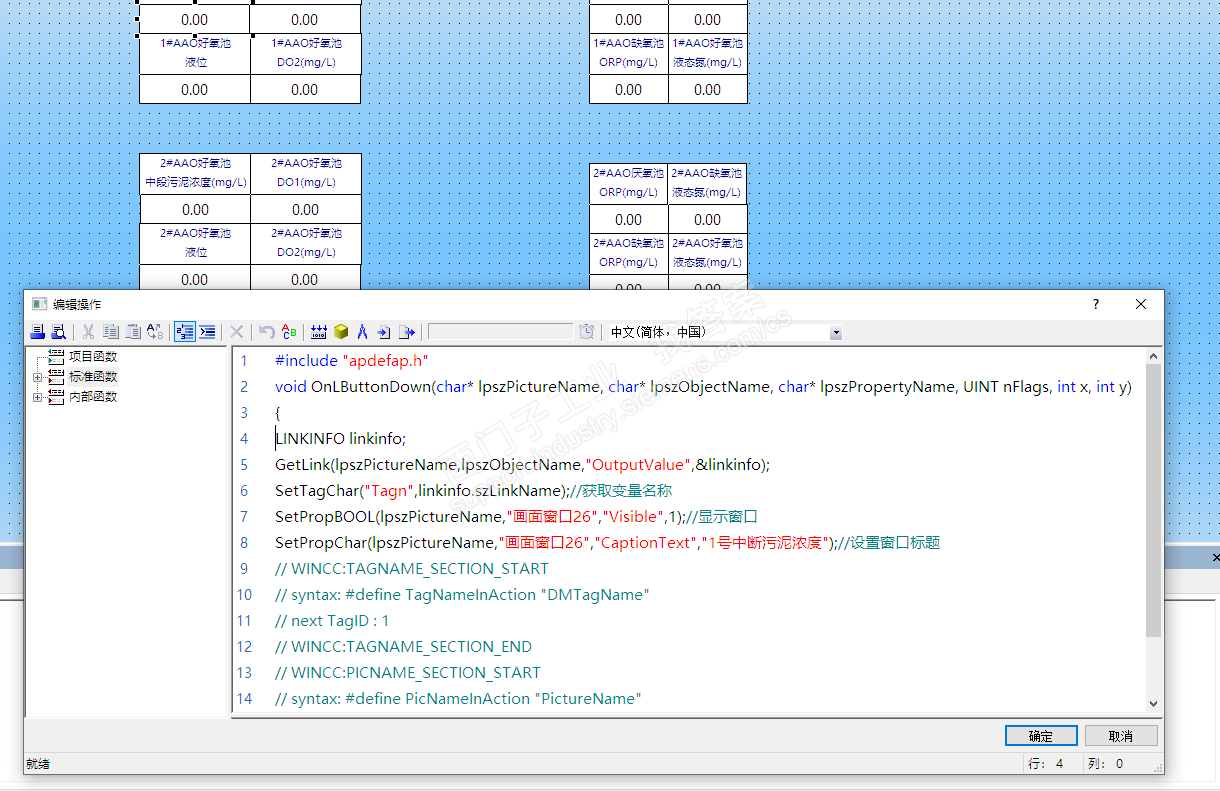1220x791 pixels.
Task: Click the find and replace icon
Action: (x=155, y=332)
